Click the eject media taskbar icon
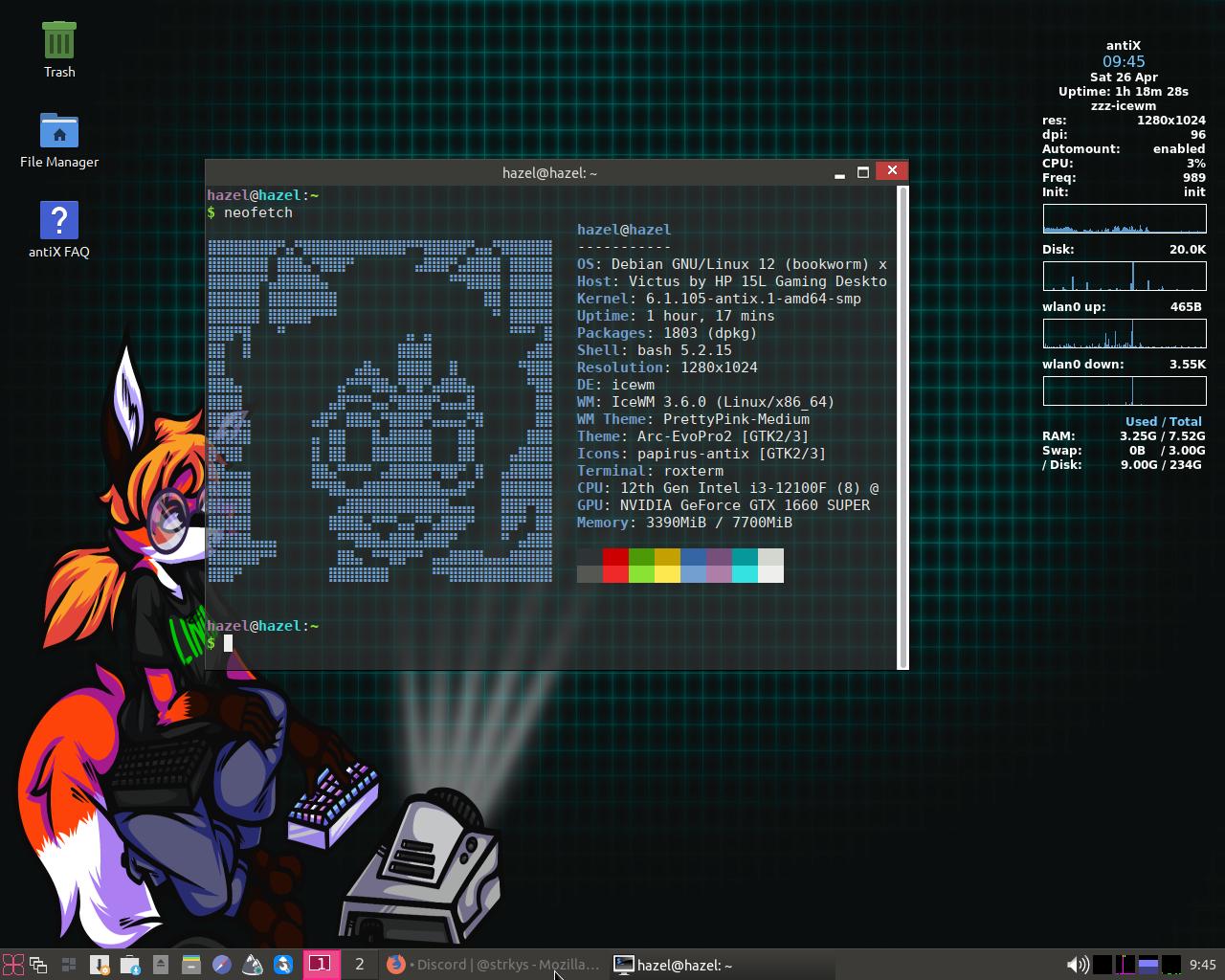Viewport: 1225px width, 980px height. [x=161, y=965]
